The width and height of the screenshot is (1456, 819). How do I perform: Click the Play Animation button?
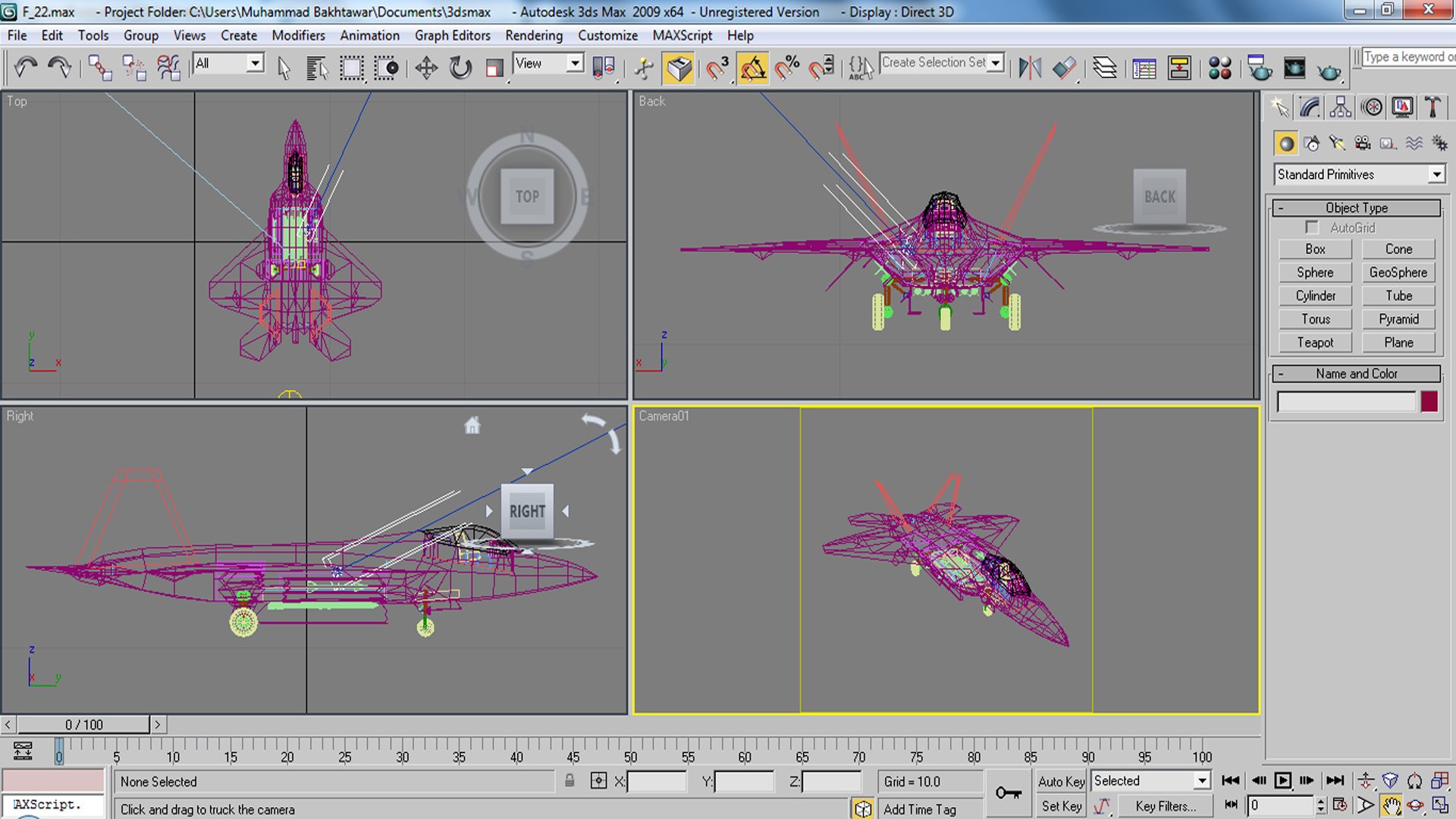click(x=1282, y=780)
